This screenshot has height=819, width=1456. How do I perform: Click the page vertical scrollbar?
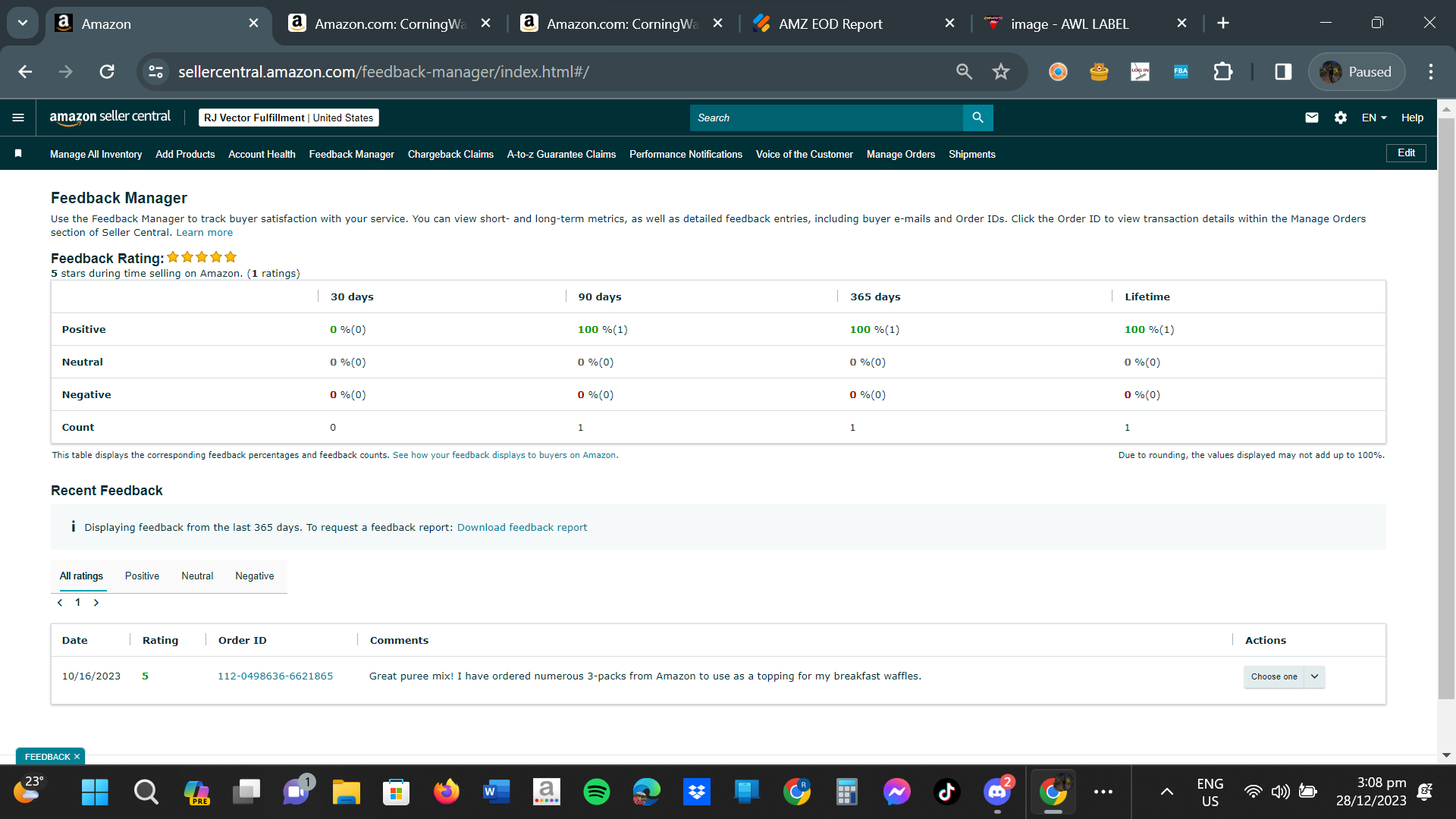1446,409
